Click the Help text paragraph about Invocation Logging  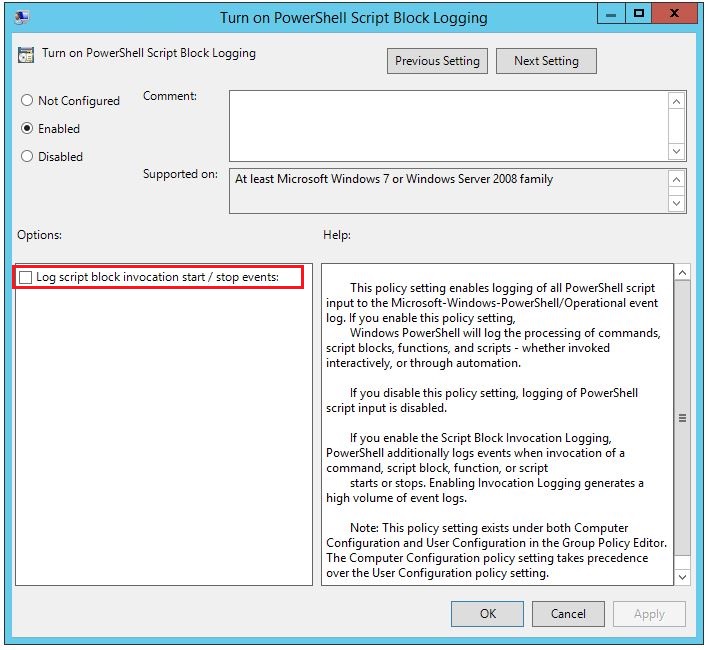[x=484, y=468]
